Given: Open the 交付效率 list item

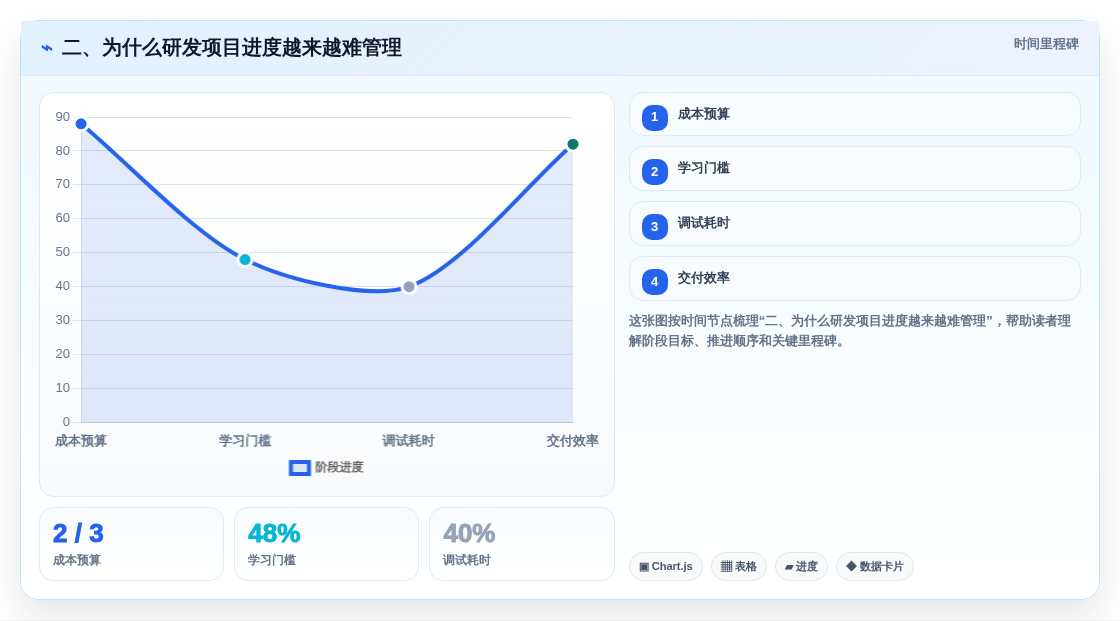Looking at the screenshot, I should click(x=854, y=279).
